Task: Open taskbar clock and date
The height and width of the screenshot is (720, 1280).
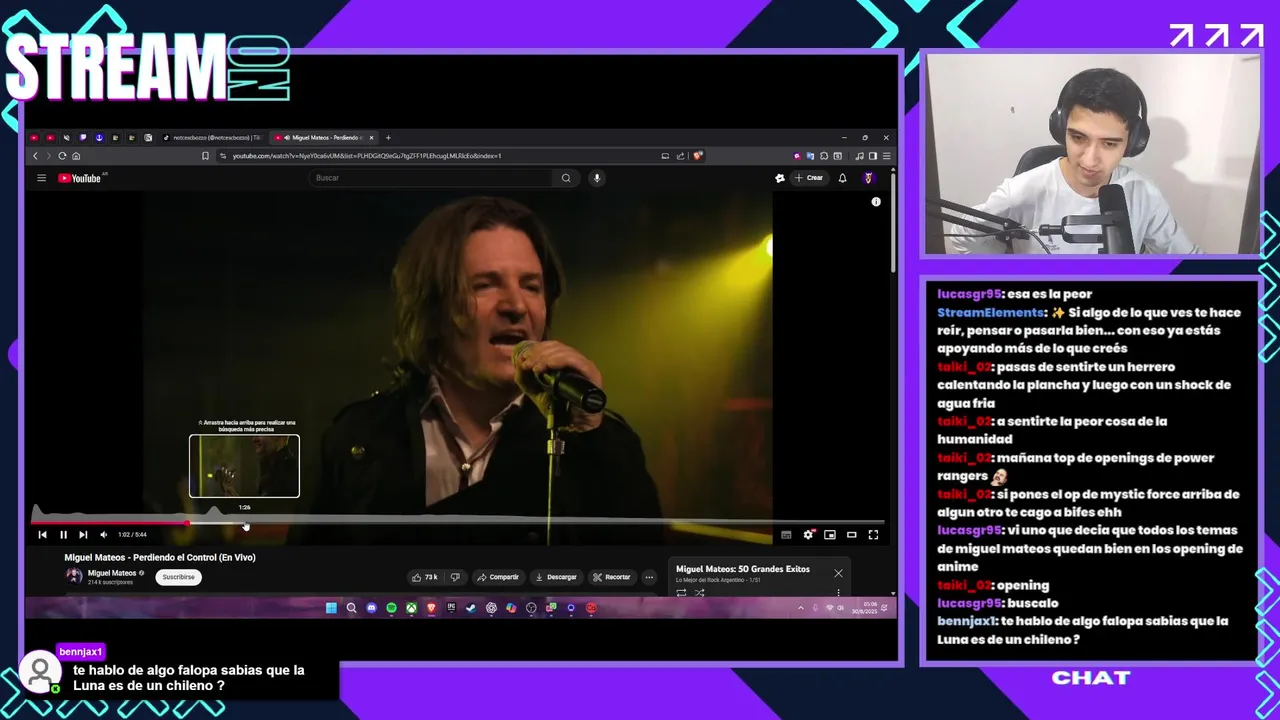Action: [x=867, y=608]
